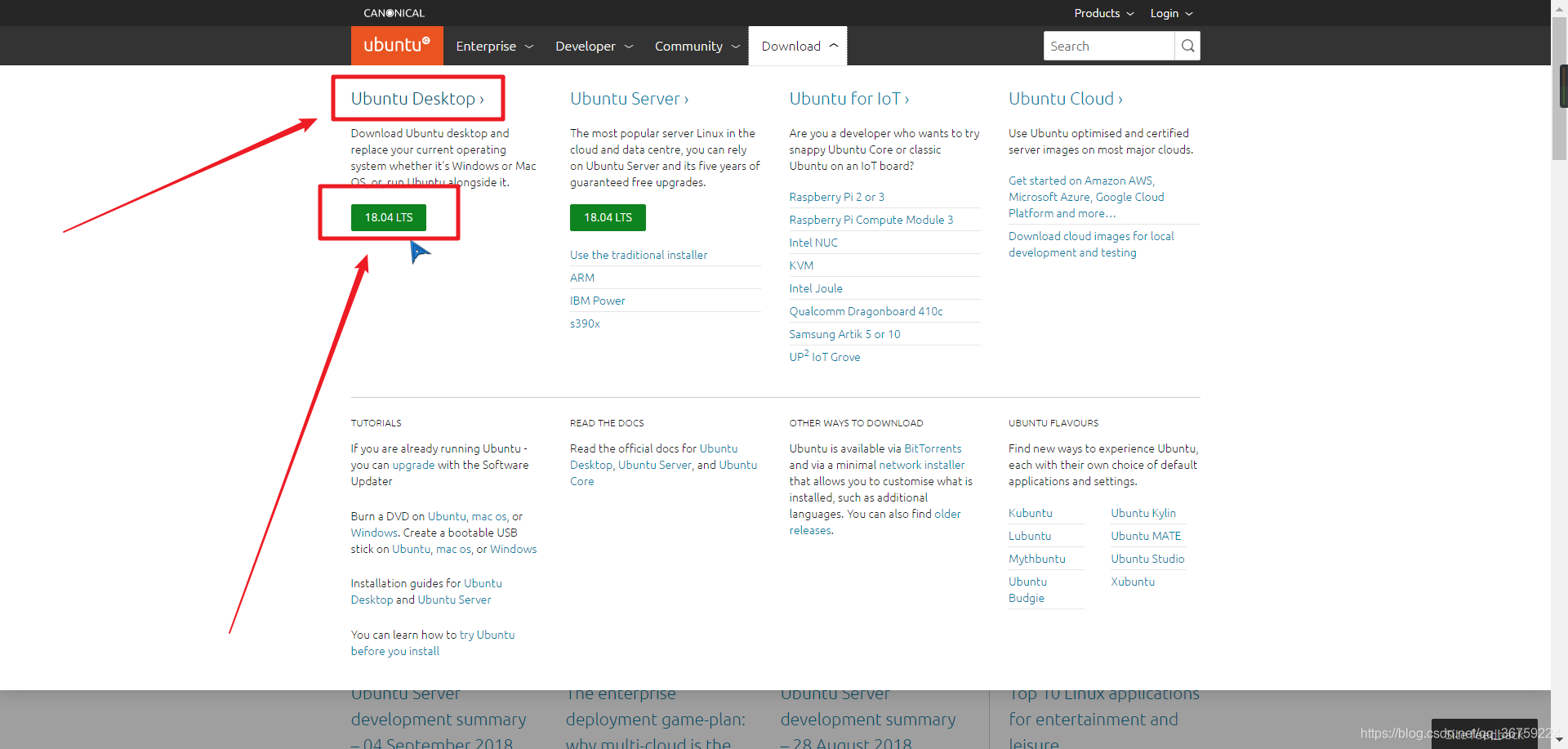Open the UP2 IoT Grove link
Viewport: 1568px width, 749px height.
click(825, 356)
